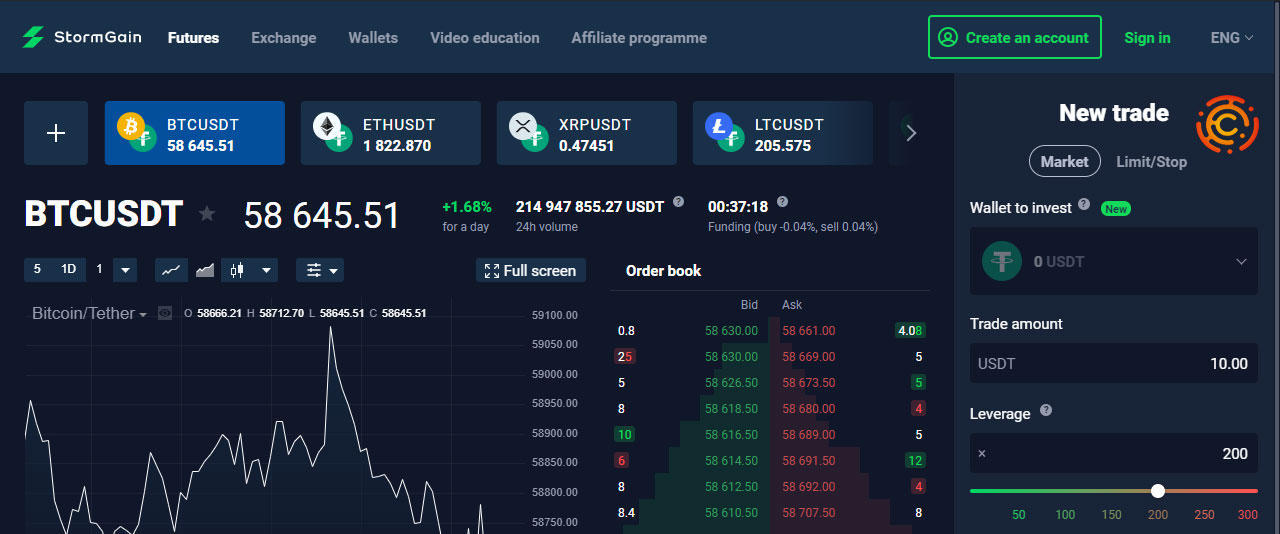Image resolution: width=1280 pixels, height=534 pixels.
Task: Click bid price 58 610.50
Action: pyautogui.click(x=731, y=513)
